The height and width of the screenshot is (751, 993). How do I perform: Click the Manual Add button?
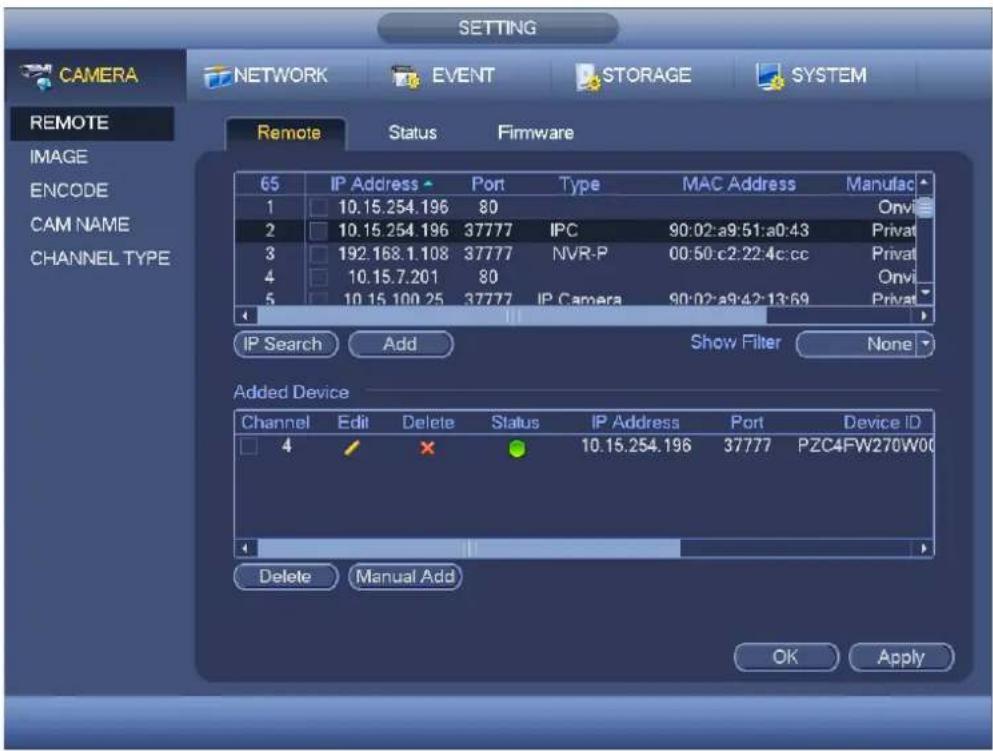(x=405, y=577)
